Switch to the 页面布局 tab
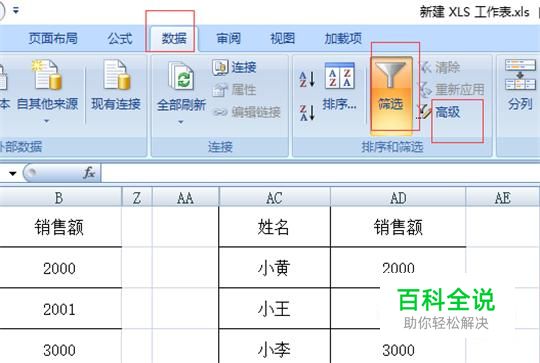The width and height of the screenshot is (540, 363). pyautogui.click(x=53, y=39)
